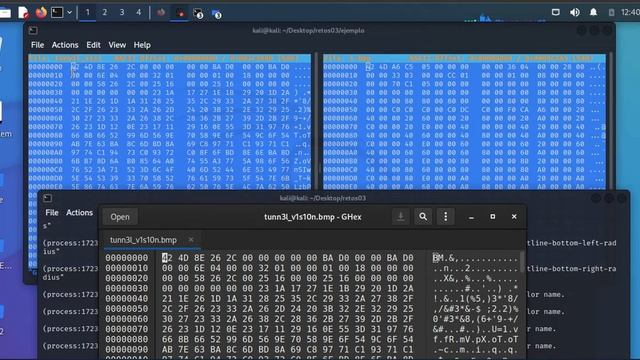Open Actions menu in retos03 terminal
This screenshot has width=640, height=360.
(80, 213)
